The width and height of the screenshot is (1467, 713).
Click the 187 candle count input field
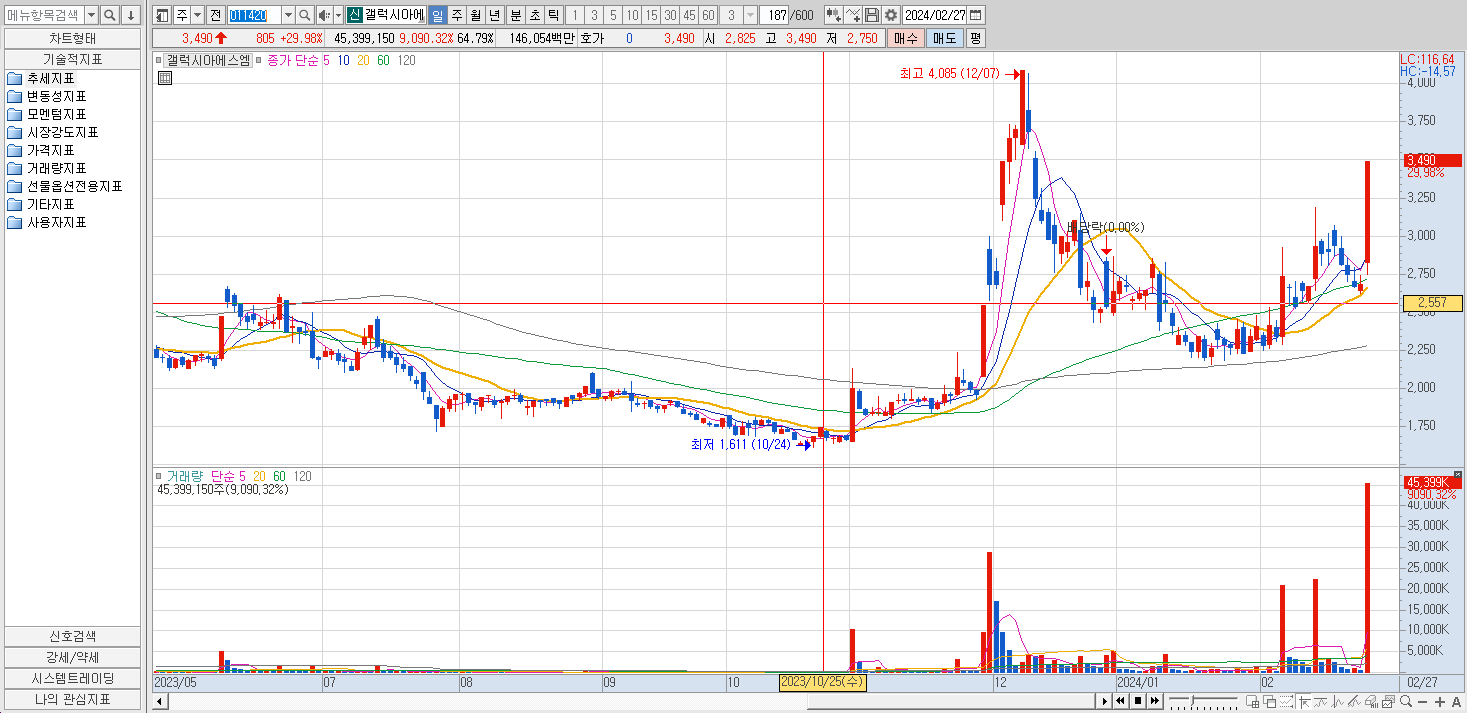[775, 15]
